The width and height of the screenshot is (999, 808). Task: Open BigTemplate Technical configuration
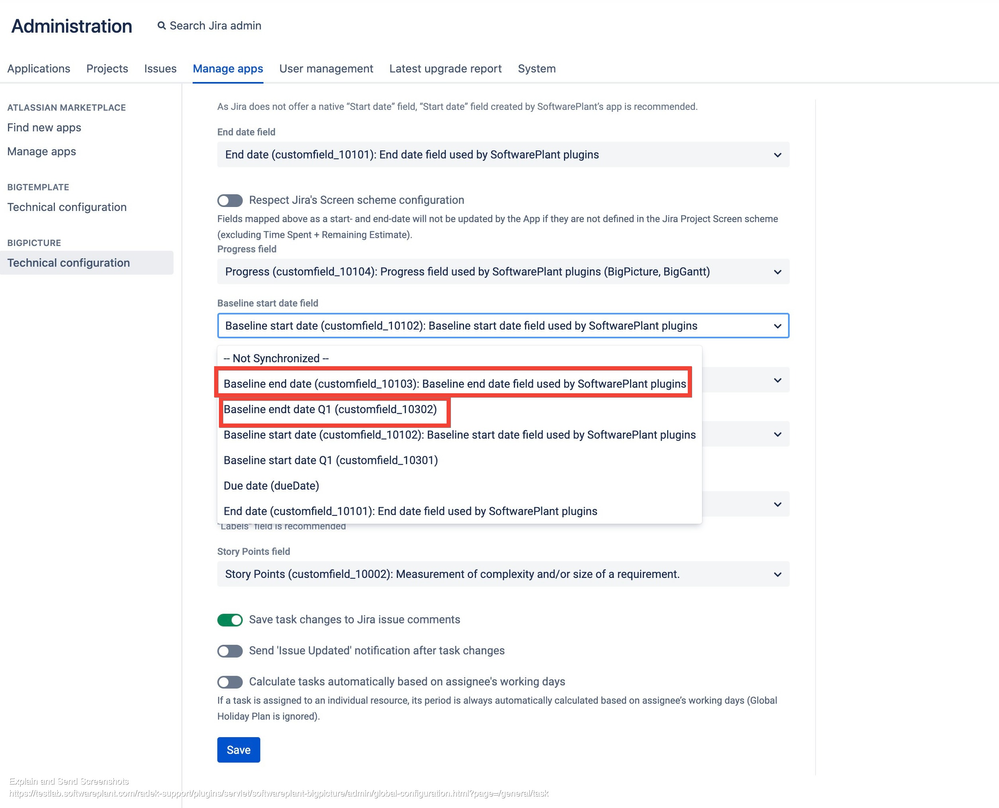[67, 207]
